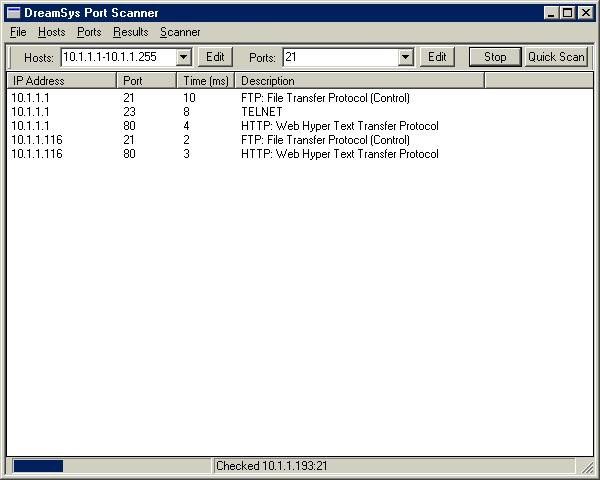Select row 10.1.1.116 port 80

click(300, 154)
